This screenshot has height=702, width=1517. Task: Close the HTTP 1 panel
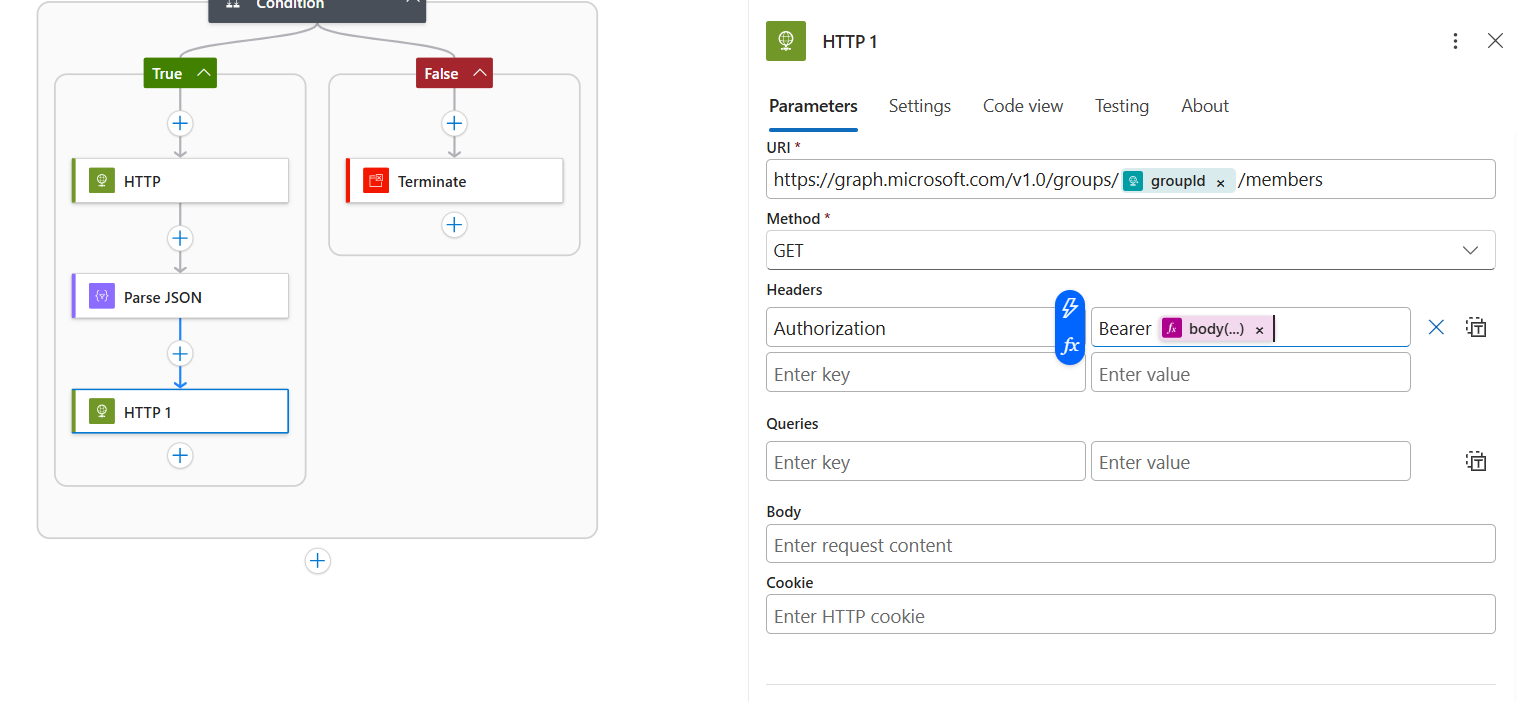click(1495, 41)
